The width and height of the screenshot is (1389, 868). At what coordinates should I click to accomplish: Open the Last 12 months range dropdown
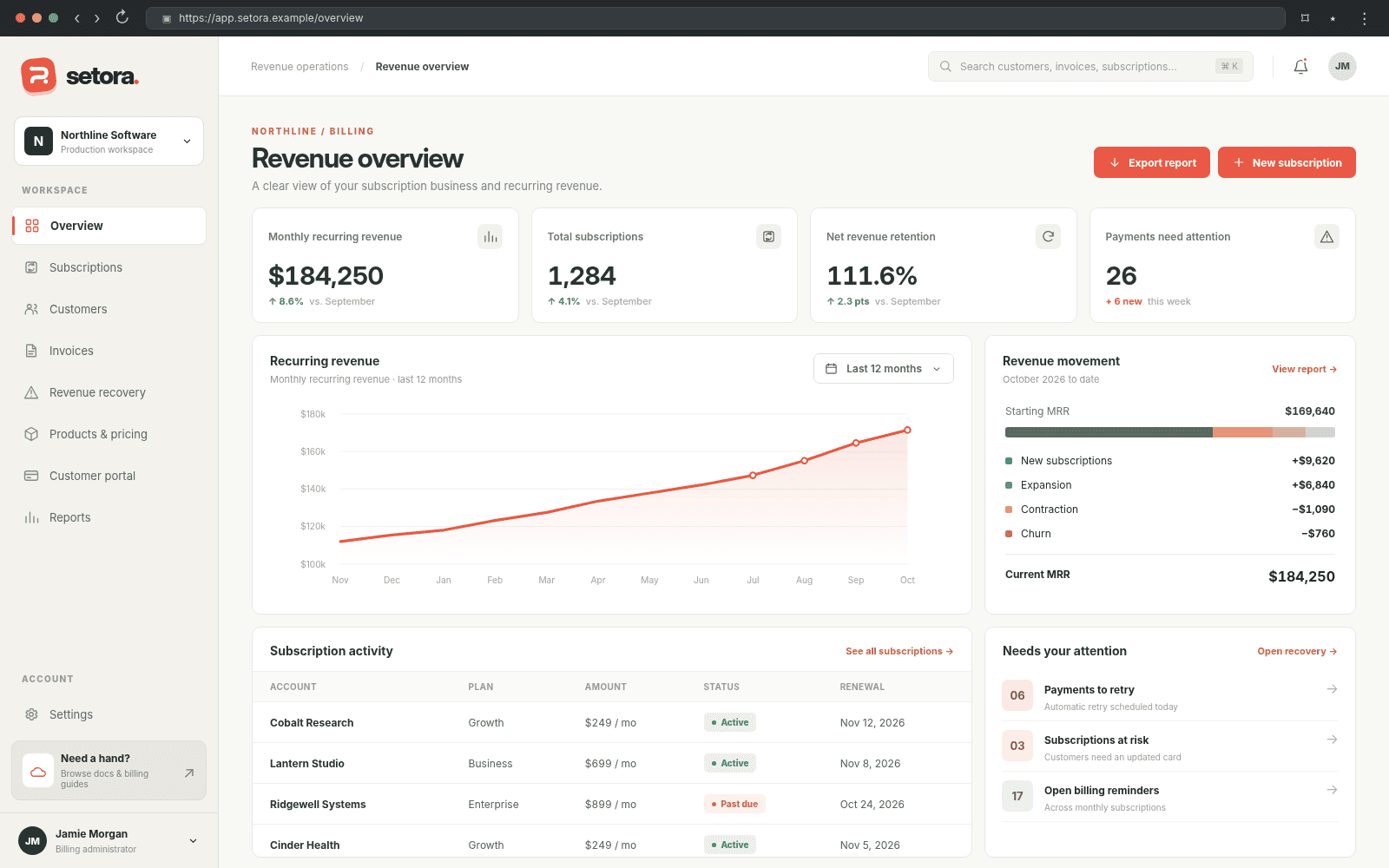tap(884, 369)
